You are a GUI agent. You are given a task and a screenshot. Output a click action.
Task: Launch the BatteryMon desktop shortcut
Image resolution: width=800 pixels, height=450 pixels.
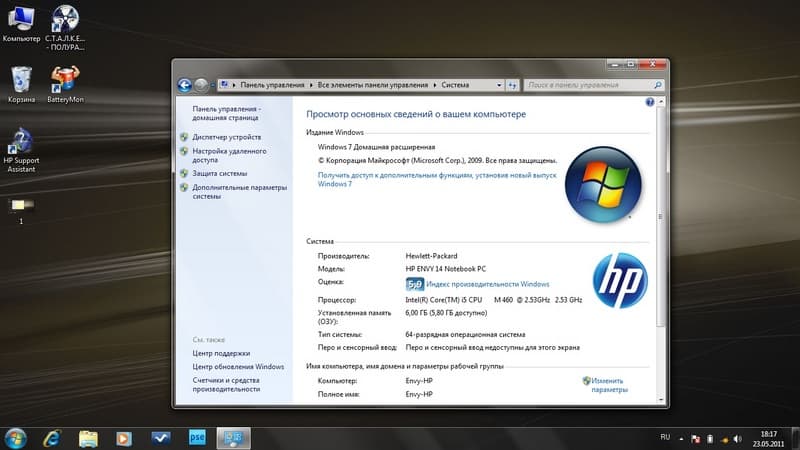point(65,84)
